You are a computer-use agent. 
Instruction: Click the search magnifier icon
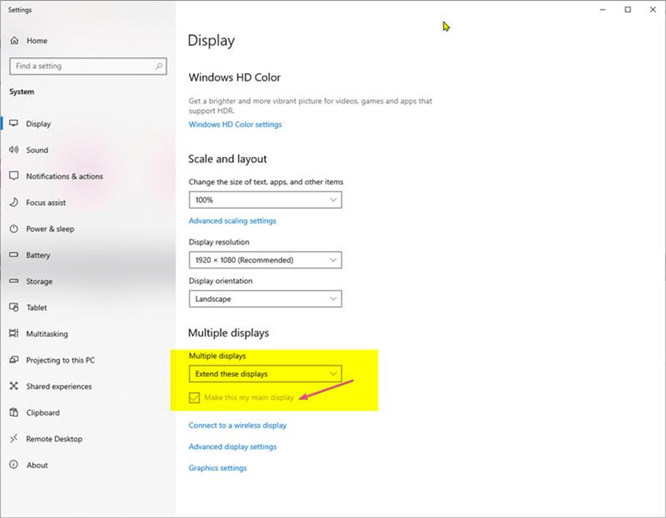[159, 66]
